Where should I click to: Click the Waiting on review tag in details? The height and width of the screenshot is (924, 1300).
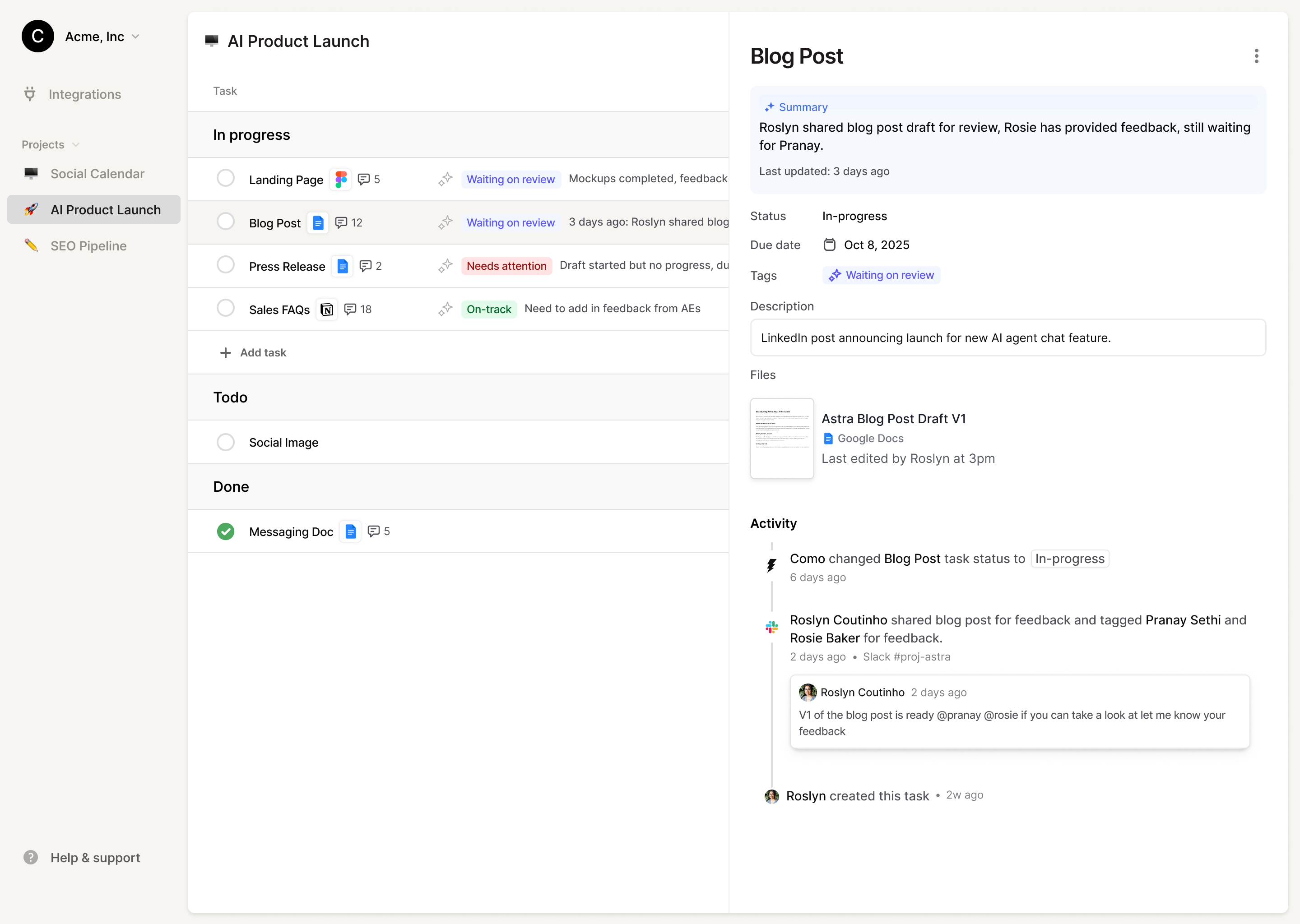click(x=881, y=275)
